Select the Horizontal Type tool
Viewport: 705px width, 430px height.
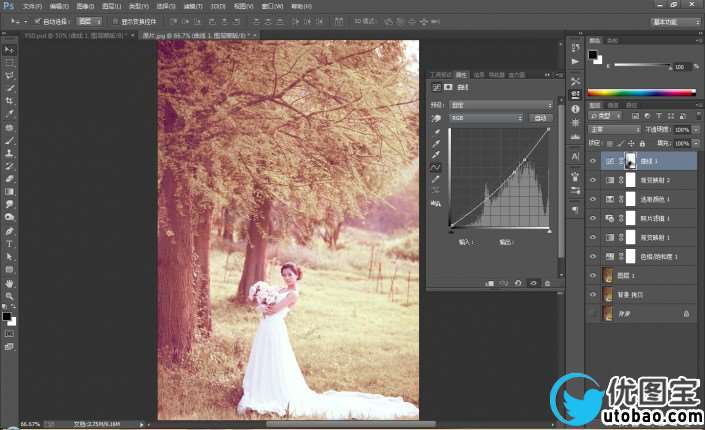9,244
